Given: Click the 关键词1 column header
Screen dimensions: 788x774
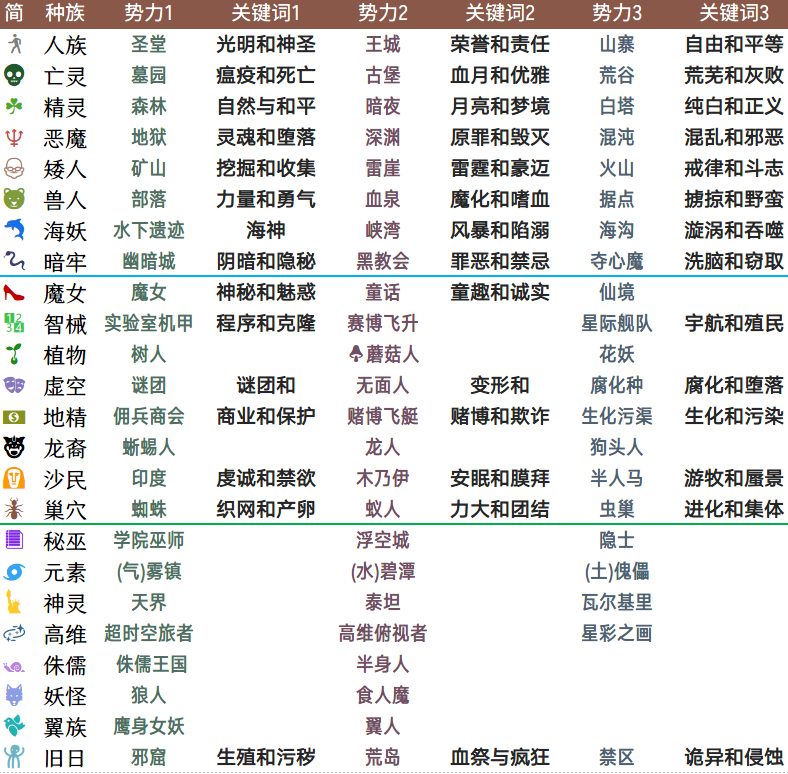Looking at the screenshot, I should pos(265,13).
